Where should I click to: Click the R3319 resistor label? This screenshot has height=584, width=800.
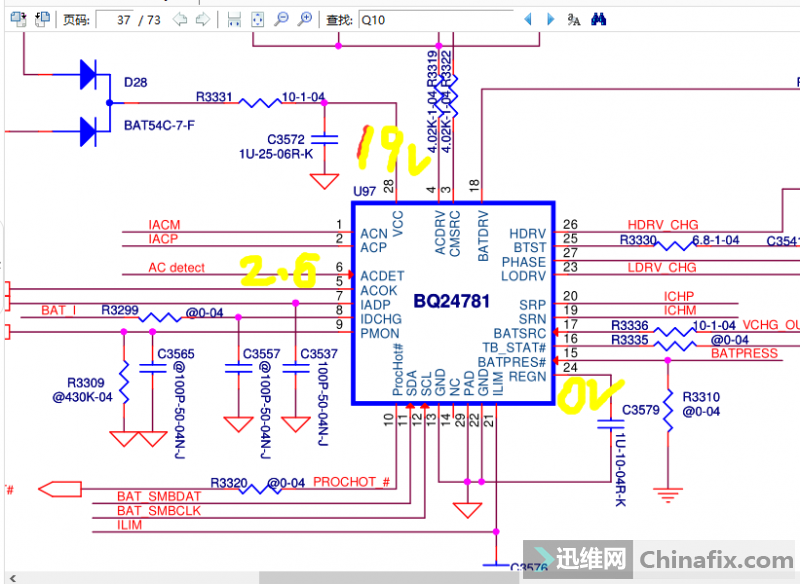(x=433, y=69)
